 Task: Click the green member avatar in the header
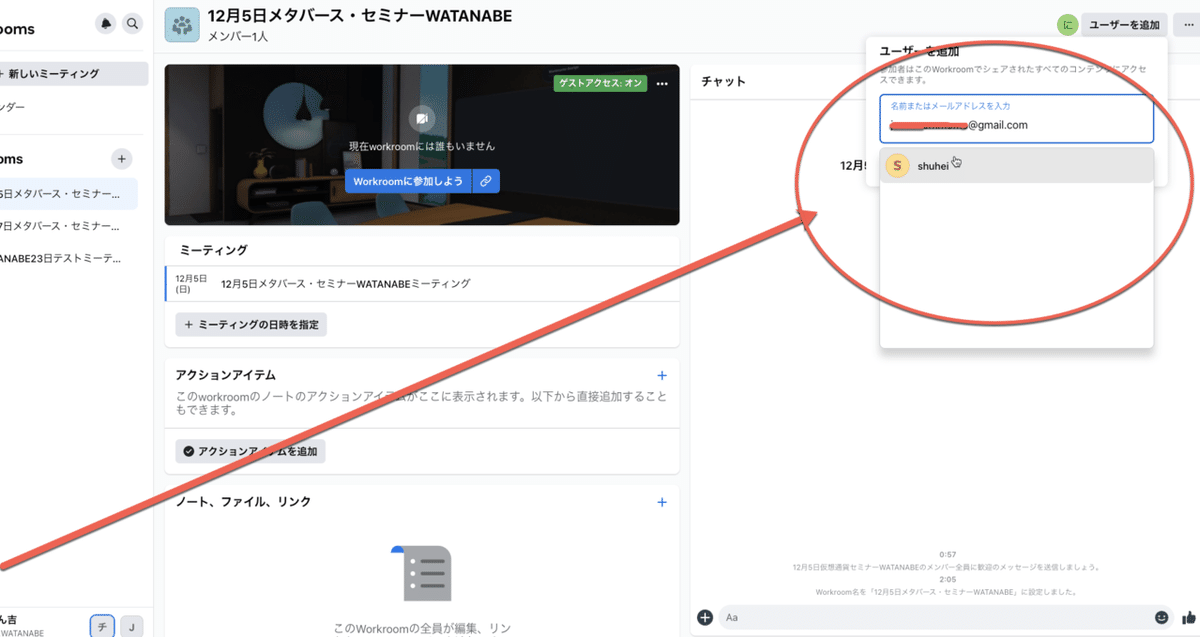pyautogui.click(x=1068, y=25)
